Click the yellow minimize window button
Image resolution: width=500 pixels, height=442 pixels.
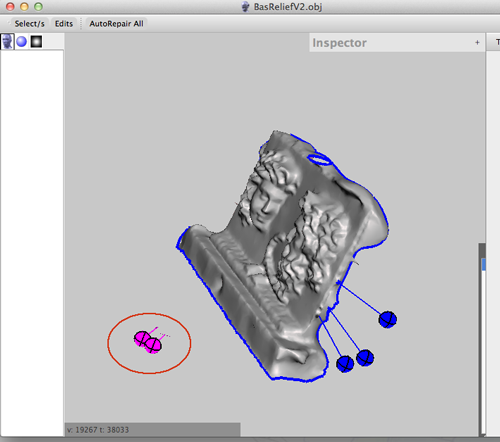(x=24, y=6)
